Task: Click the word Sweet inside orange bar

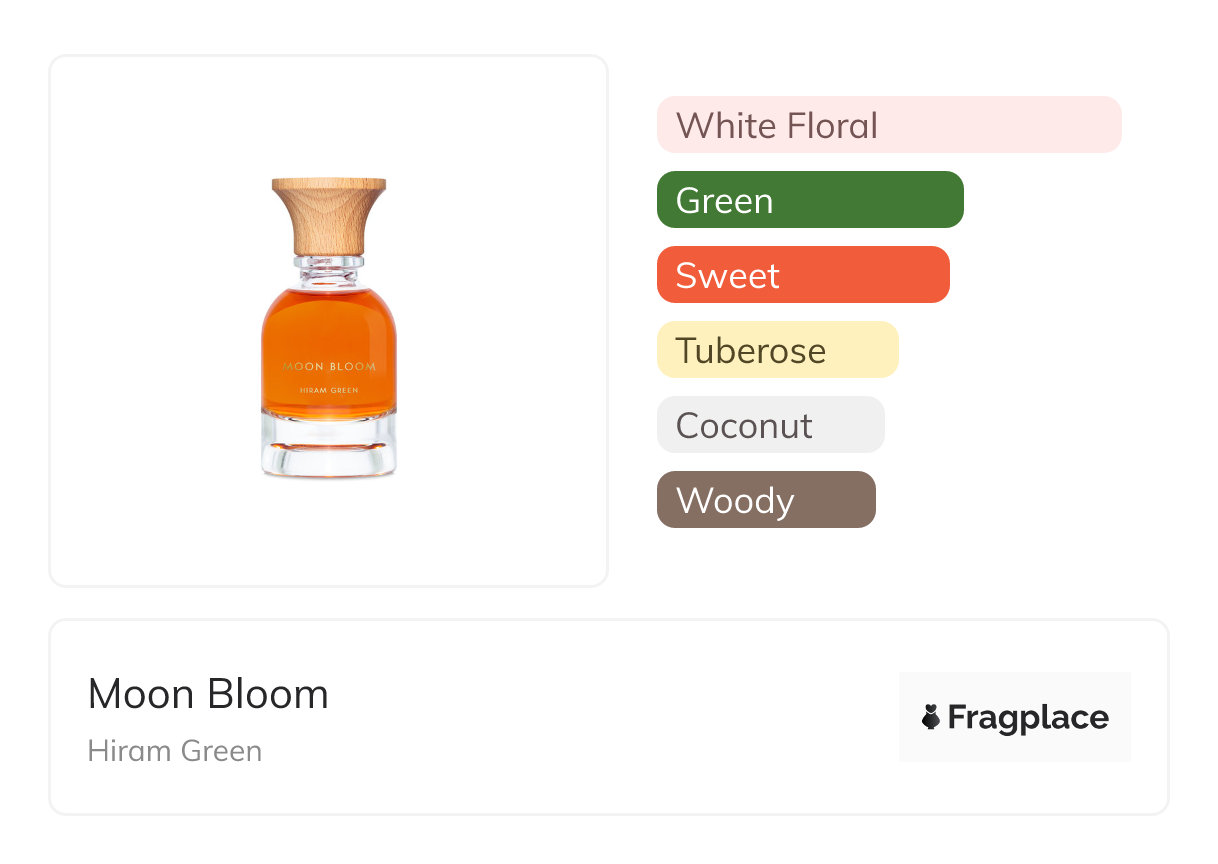Action: 727,276
